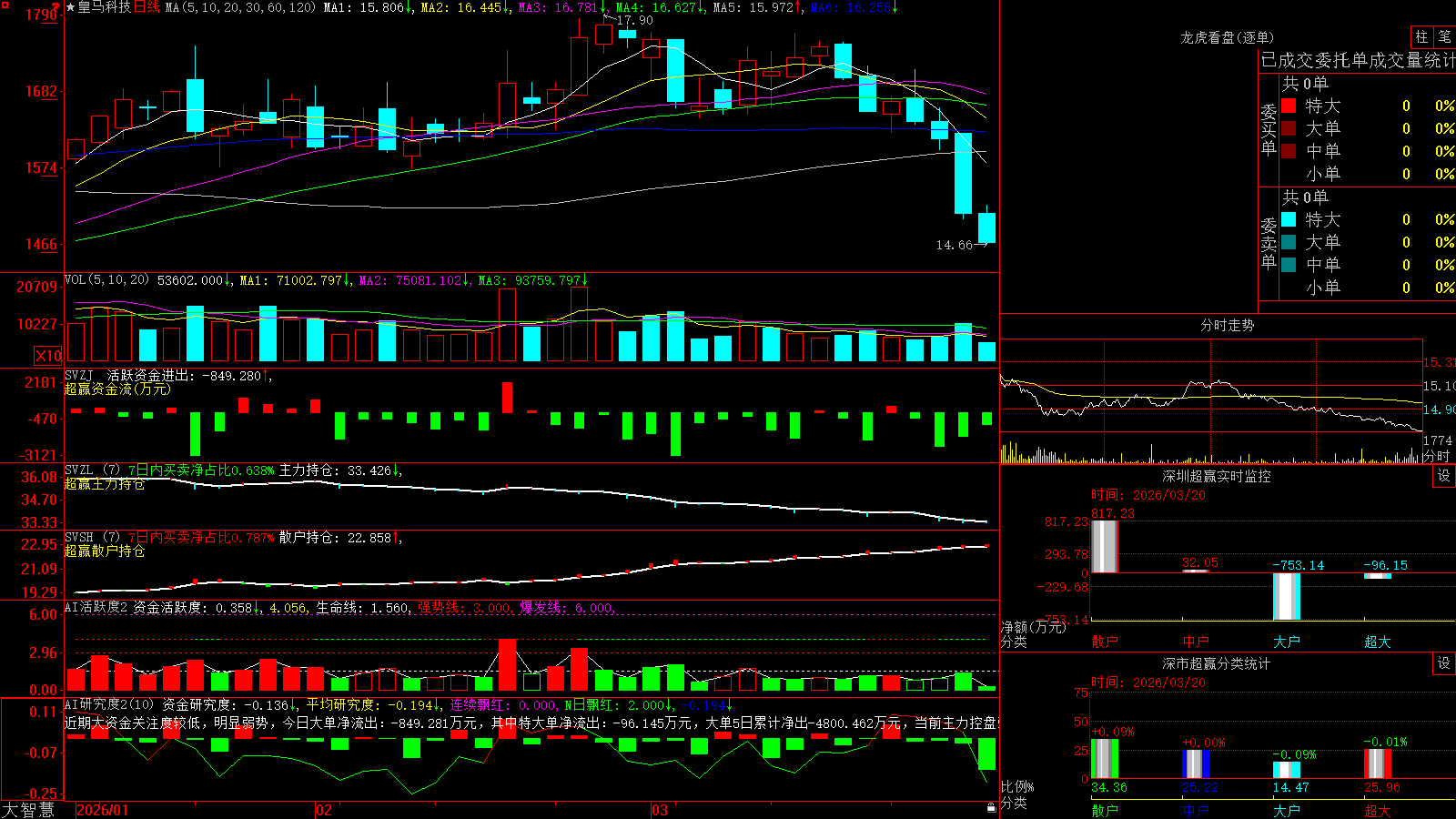Viewport: 1456px width, 819px height.
Task: Click the 委卖单 vertical label
Action: pos(1269,243)
